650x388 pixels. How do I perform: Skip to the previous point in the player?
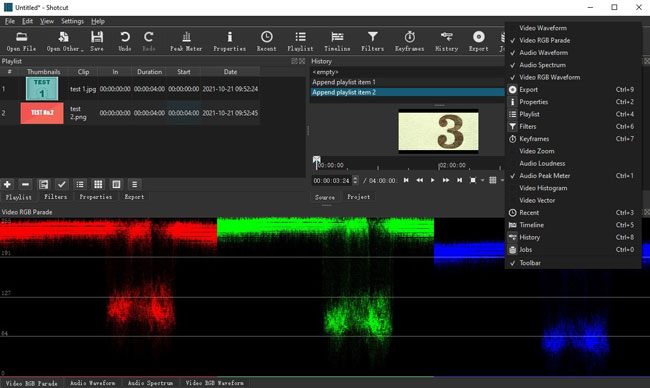pyautogui.click(x=406, y=180)
